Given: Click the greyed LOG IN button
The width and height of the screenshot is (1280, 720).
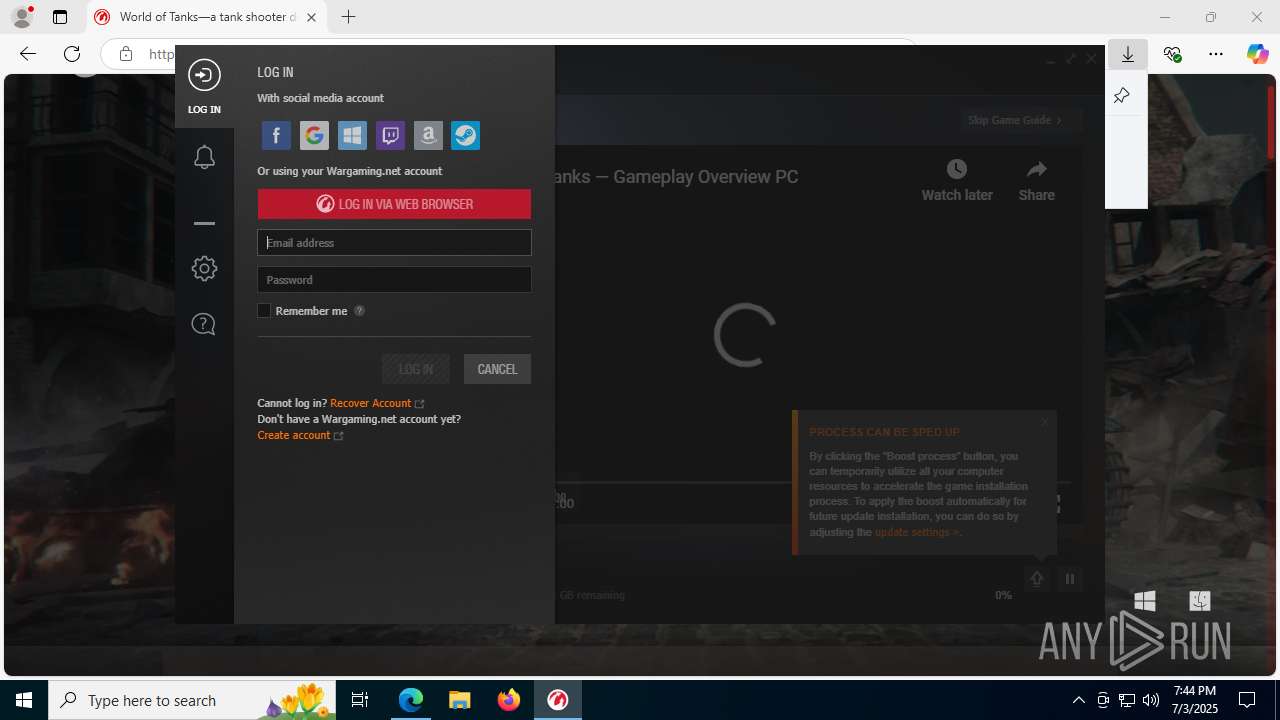Looking at the screenshot, I should click(416, 369).
